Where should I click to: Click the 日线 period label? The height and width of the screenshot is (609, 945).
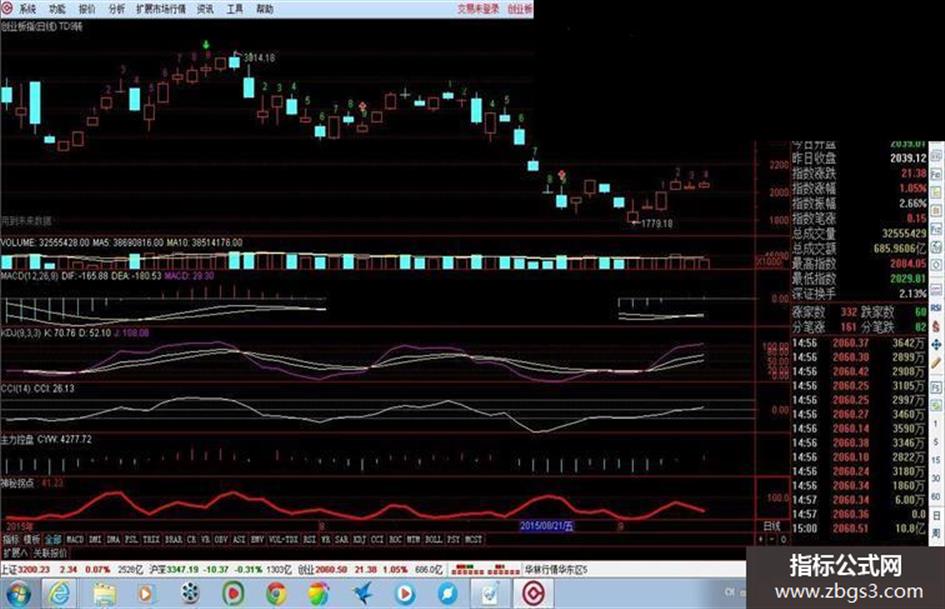[772, 526]
